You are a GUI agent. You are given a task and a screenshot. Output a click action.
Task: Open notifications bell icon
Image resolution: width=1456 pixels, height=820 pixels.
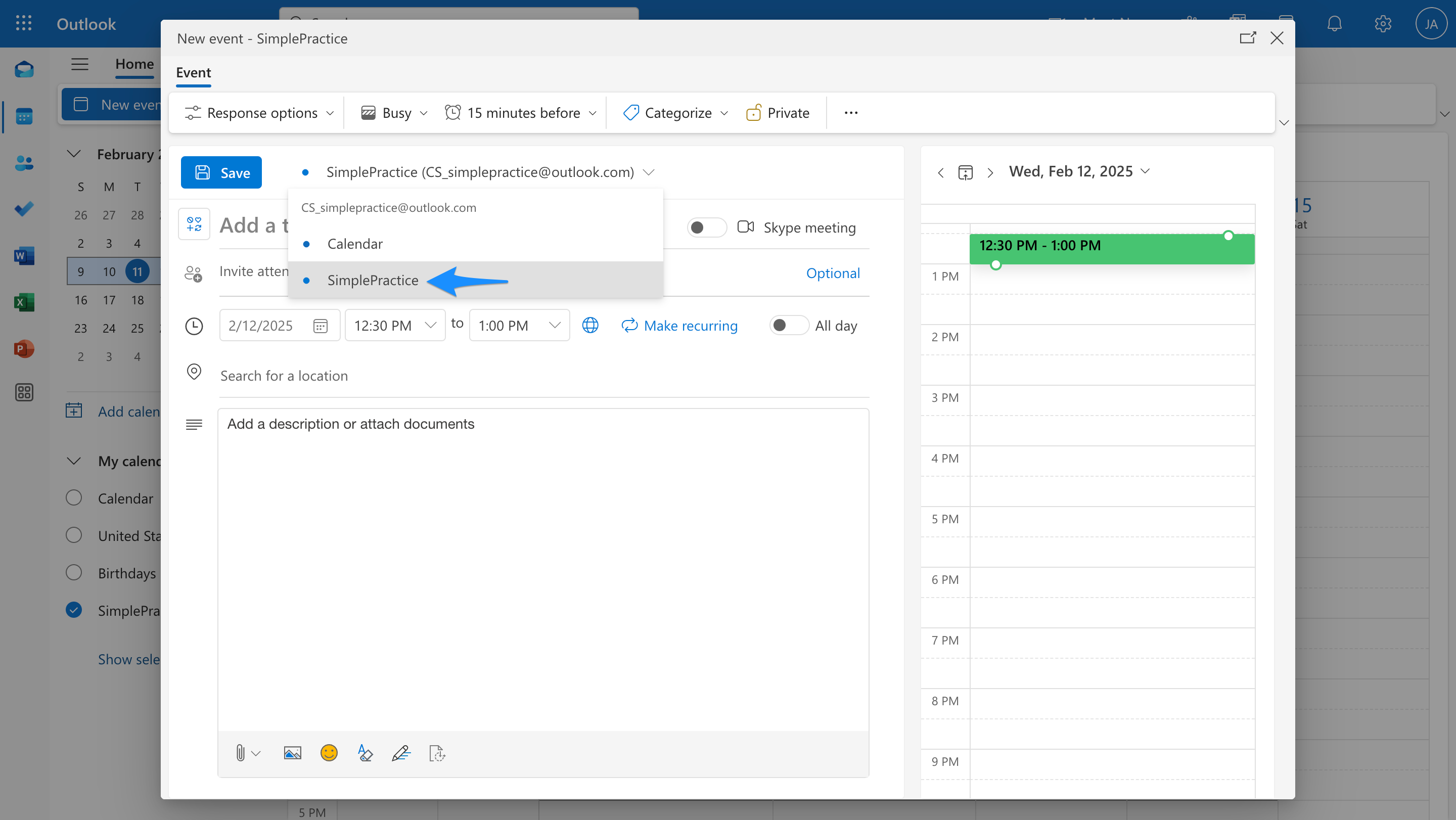(x=1335, y=24)
